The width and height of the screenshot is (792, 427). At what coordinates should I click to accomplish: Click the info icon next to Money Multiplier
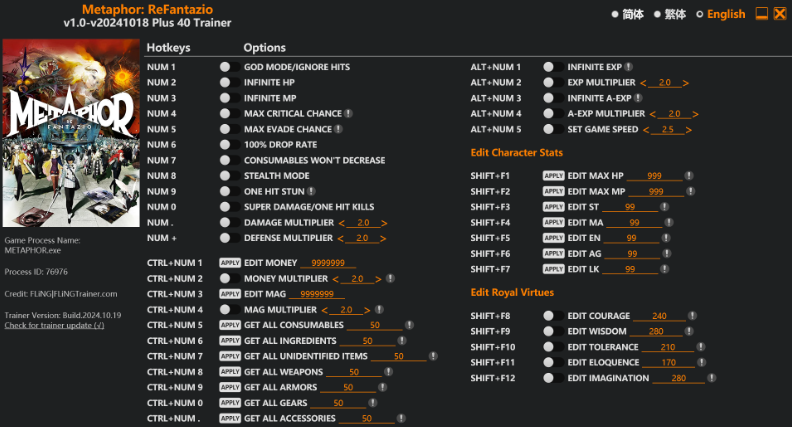click(390, 279)
